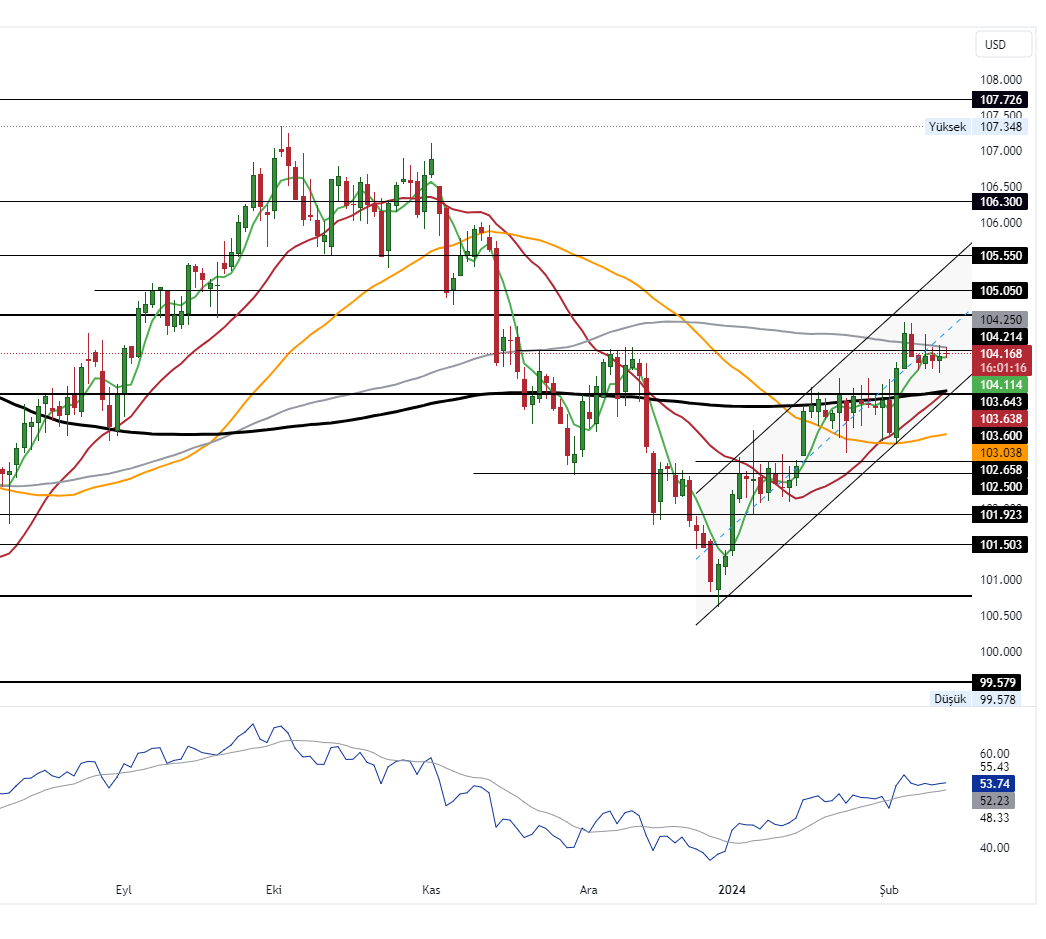1046x939 pixels.
Task: Click the red 104.168 current price label
Action: coord(1000,354)
